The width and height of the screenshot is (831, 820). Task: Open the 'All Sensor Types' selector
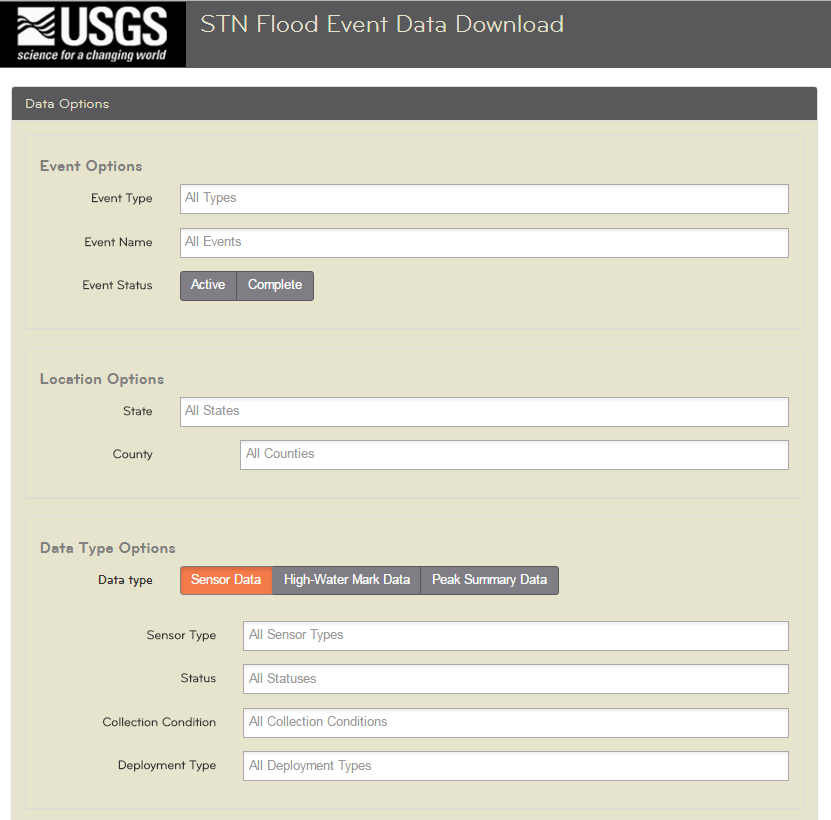(x=514, y=636)
